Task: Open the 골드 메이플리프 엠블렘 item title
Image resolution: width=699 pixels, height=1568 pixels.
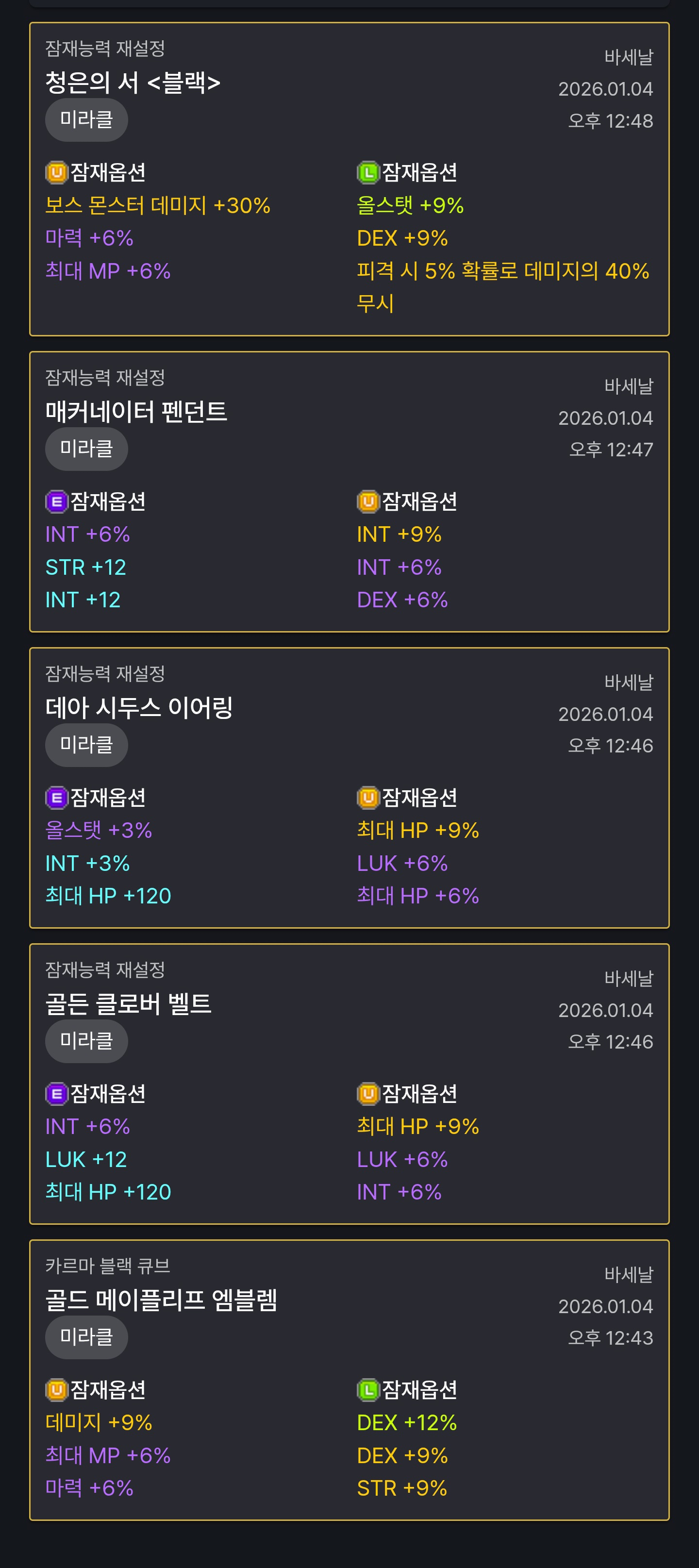Action: click(x=161, y=1300)
